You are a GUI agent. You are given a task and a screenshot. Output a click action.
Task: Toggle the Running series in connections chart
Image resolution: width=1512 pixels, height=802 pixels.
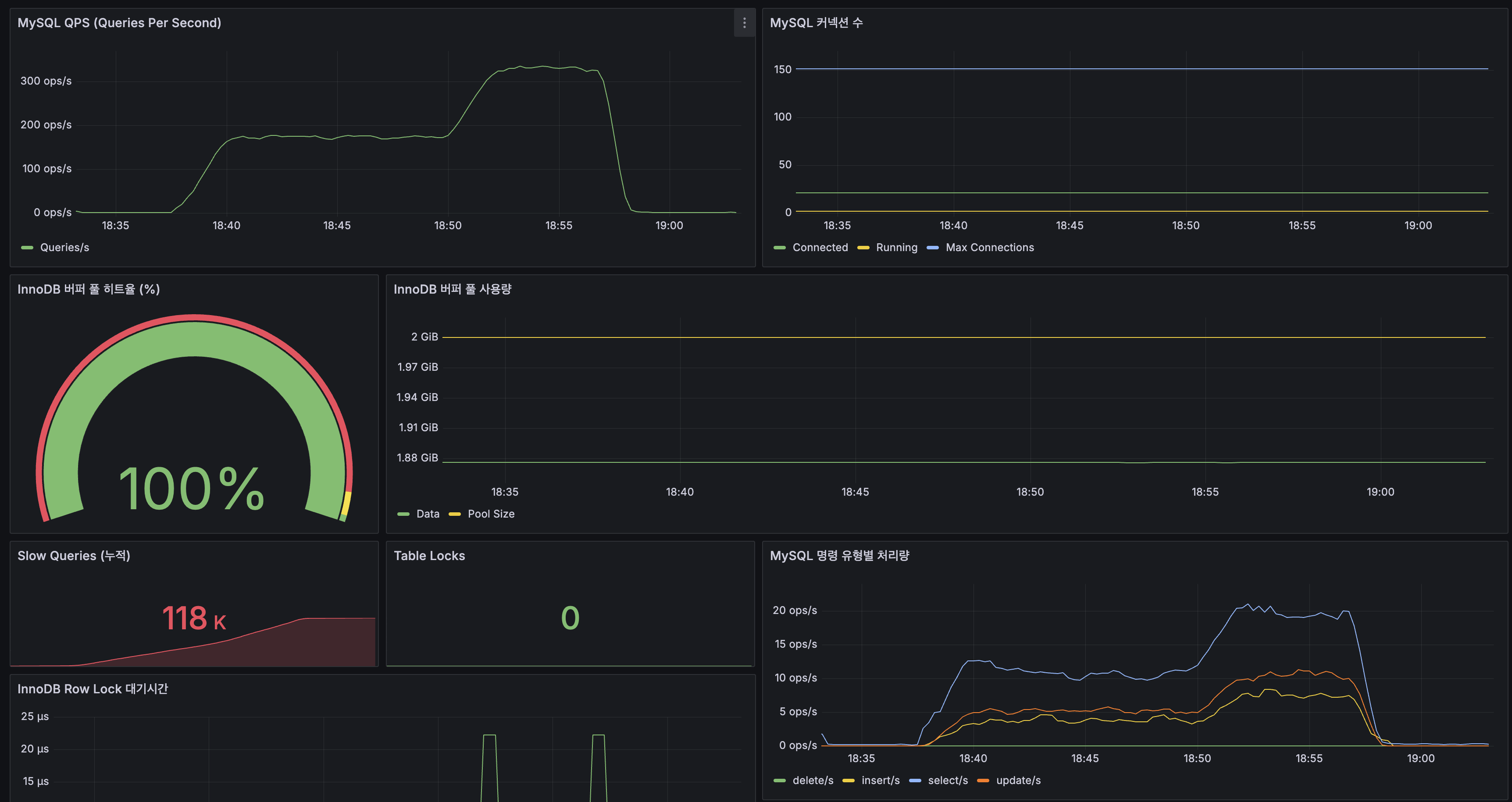(x=897, y=247)
